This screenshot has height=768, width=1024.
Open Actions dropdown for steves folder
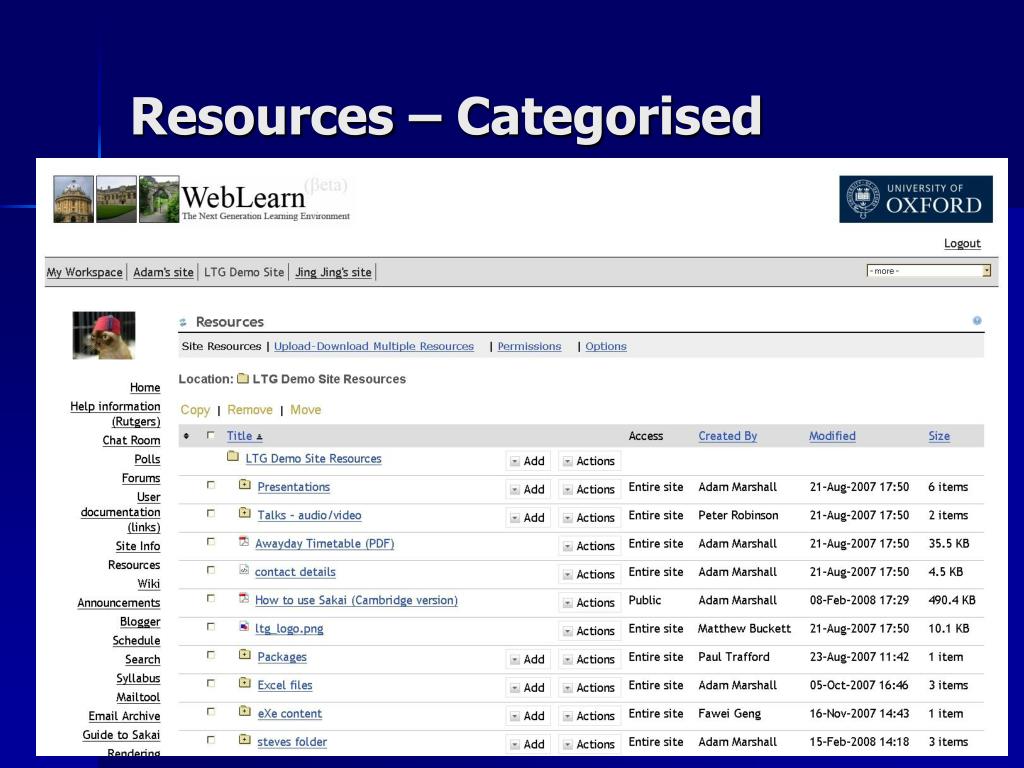[x=589, y=744]
